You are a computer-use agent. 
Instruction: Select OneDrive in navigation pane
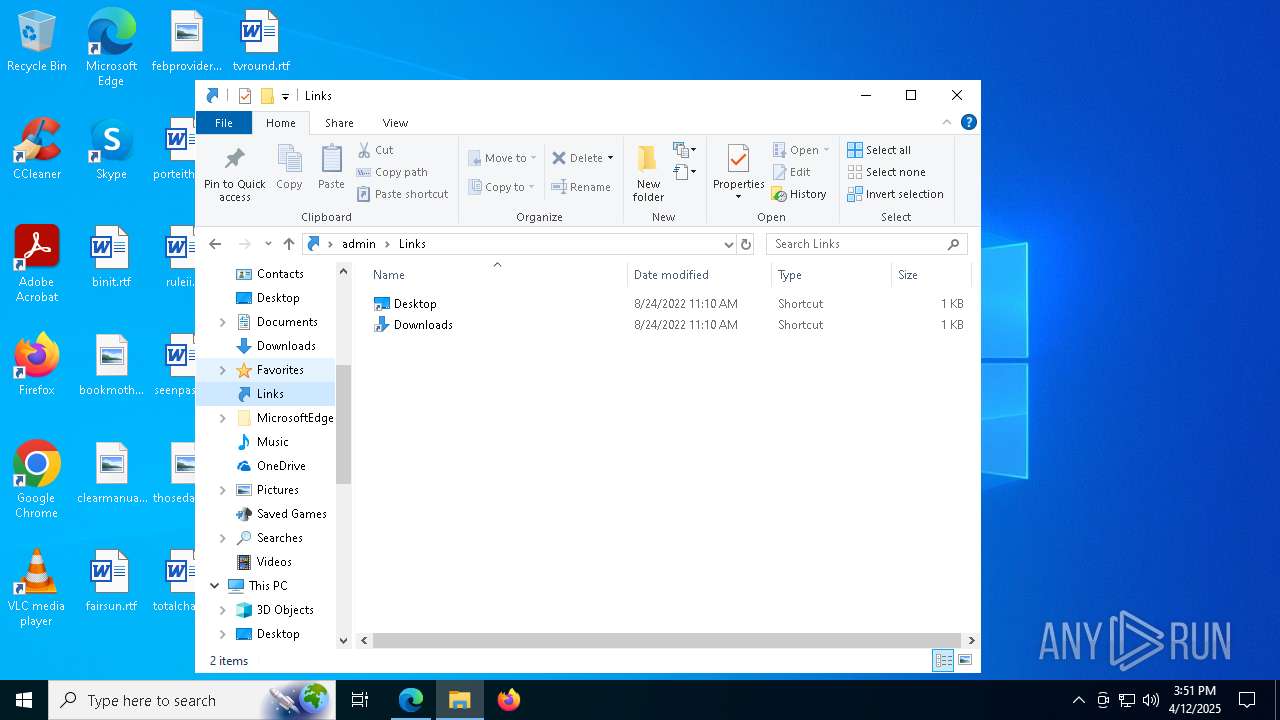point(280,466)
